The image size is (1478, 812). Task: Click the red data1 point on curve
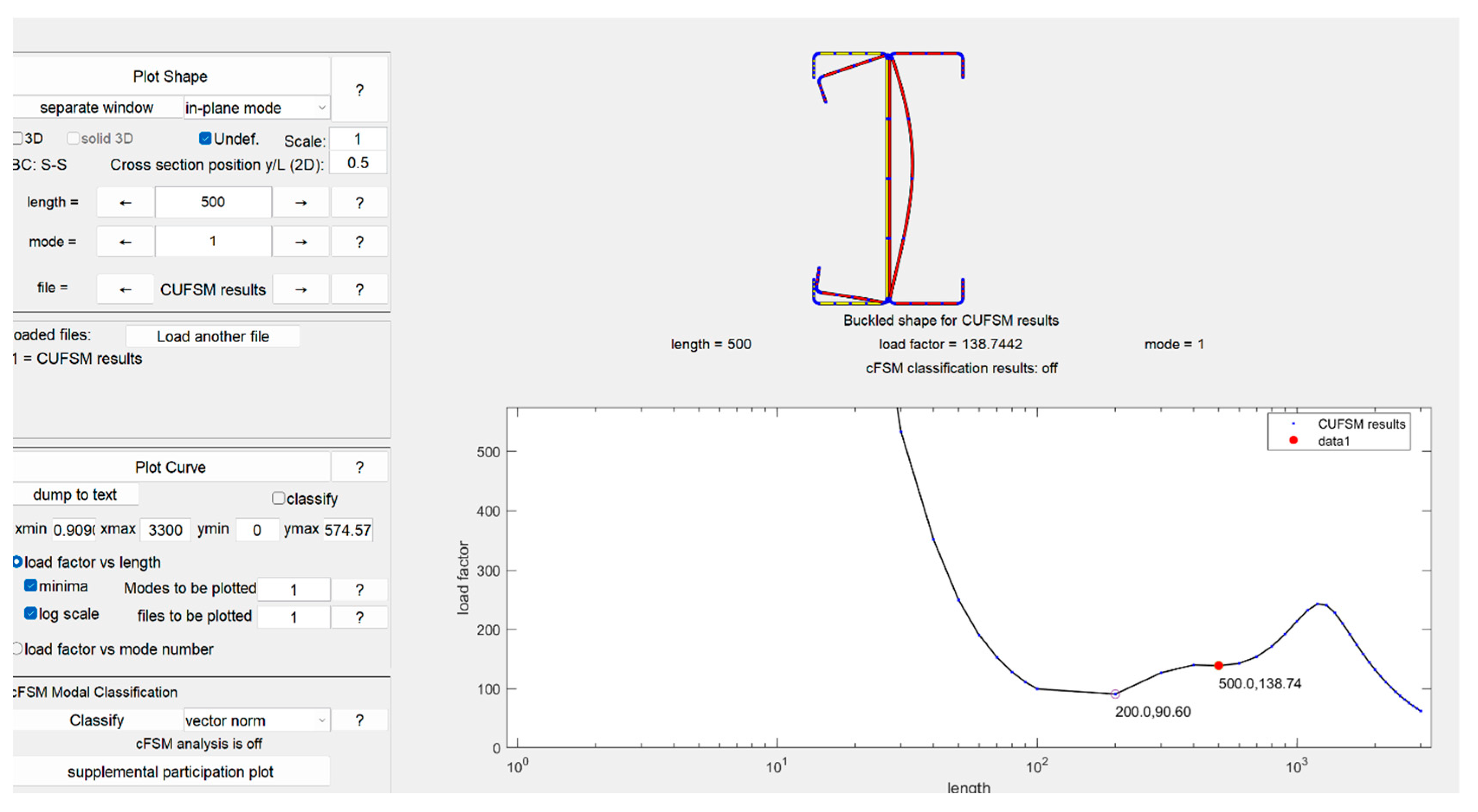[x=1219, y=665]
